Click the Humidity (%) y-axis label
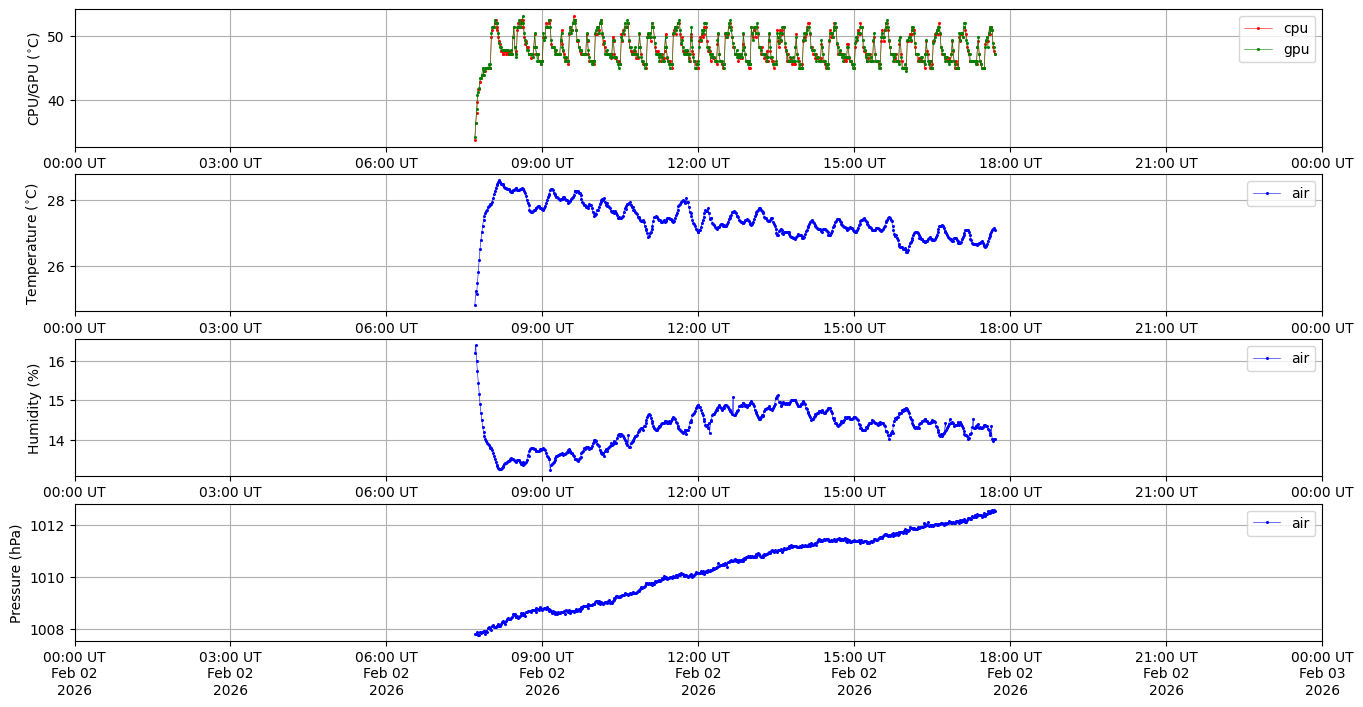This screenshot has width=1363, height=707. [x=34, y=408]
